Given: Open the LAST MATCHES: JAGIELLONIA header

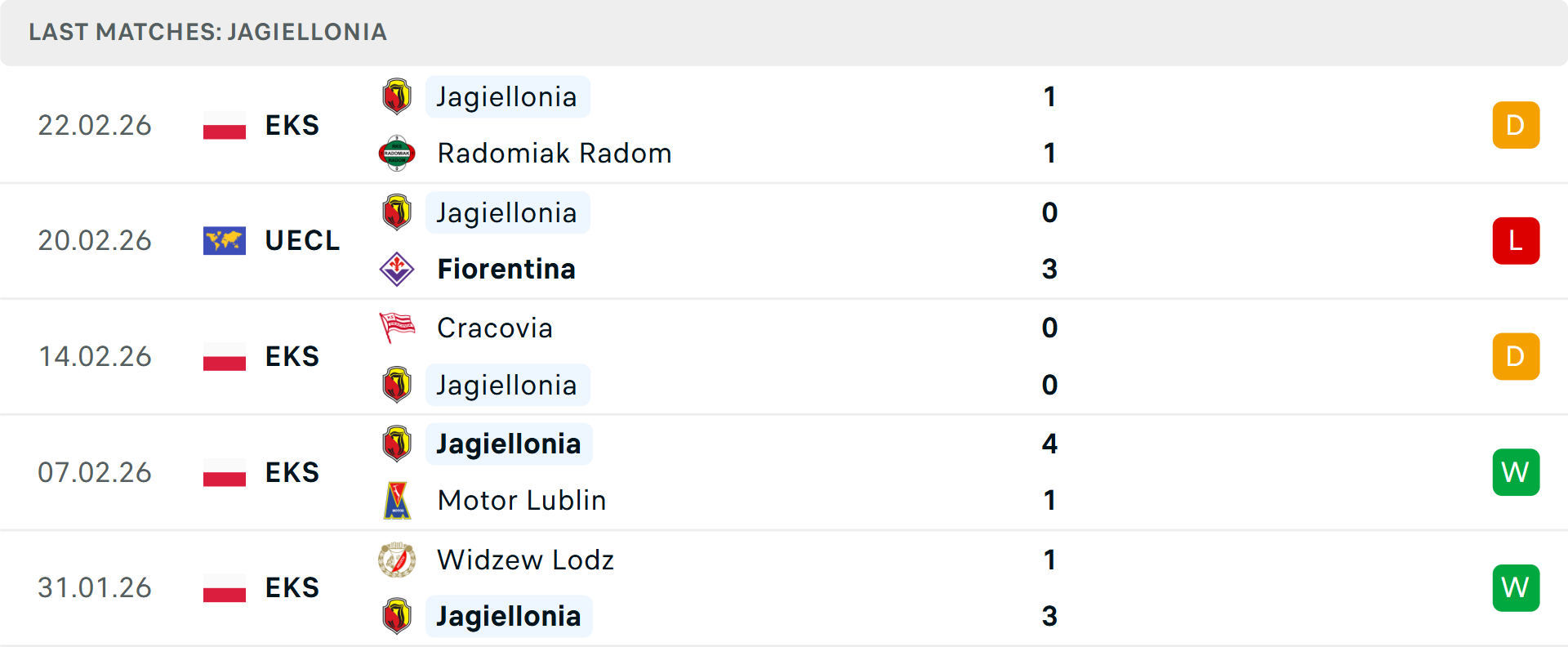Looking at the screenshot, I should pos(207,33).
